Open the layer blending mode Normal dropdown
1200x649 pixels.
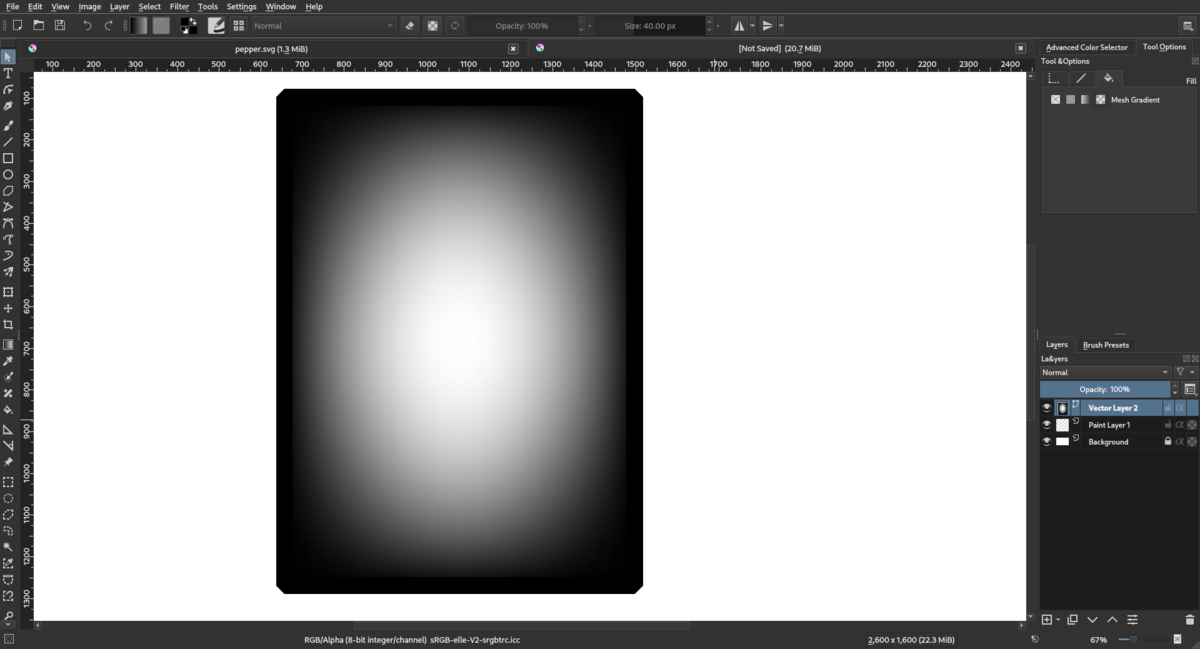click(x=1105, y=372)
